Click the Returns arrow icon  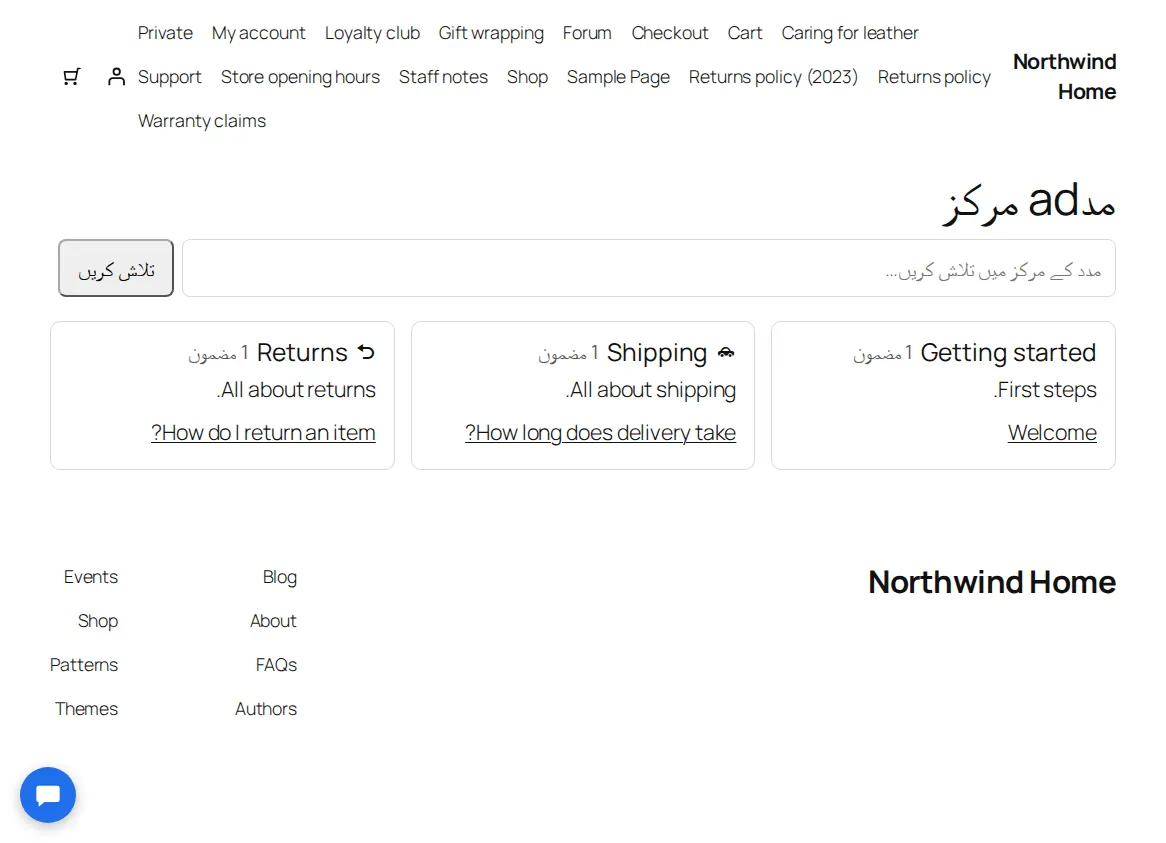366,352
